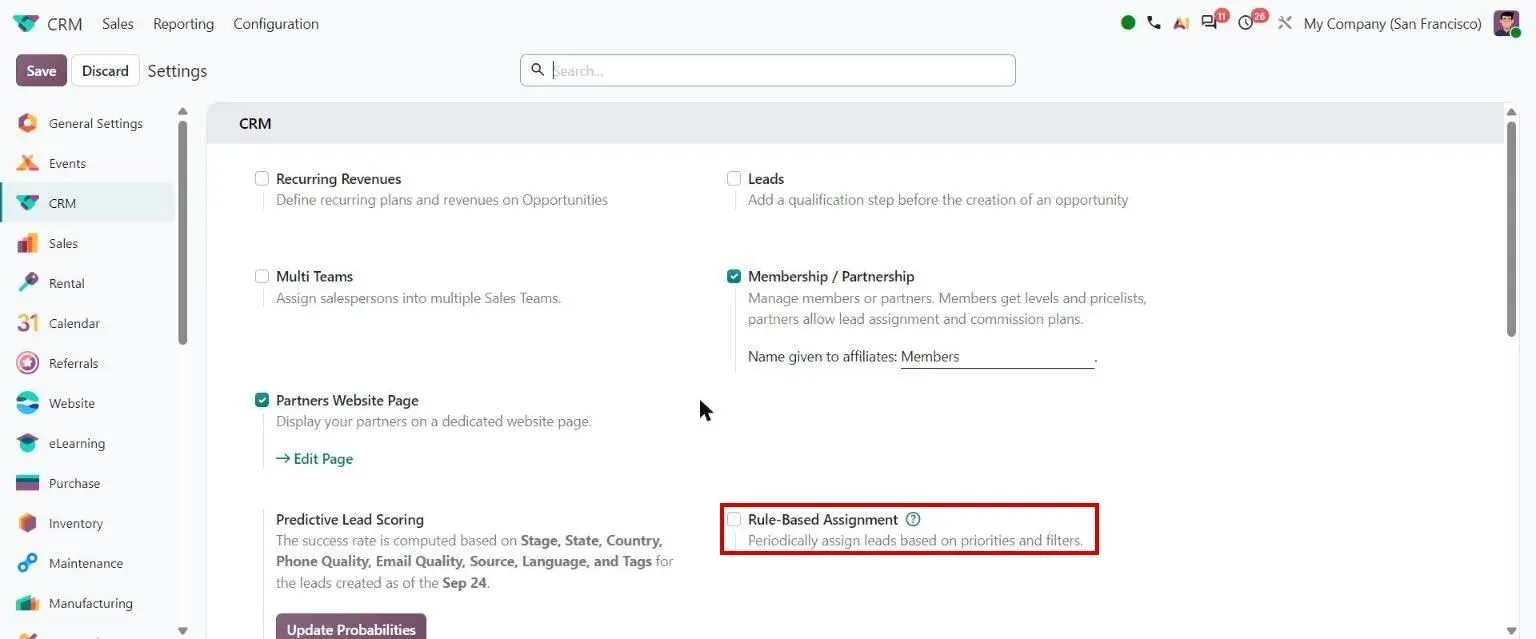
Task: Click the Rule-Based Assignment help question icon
Action: tap(912, 519)
